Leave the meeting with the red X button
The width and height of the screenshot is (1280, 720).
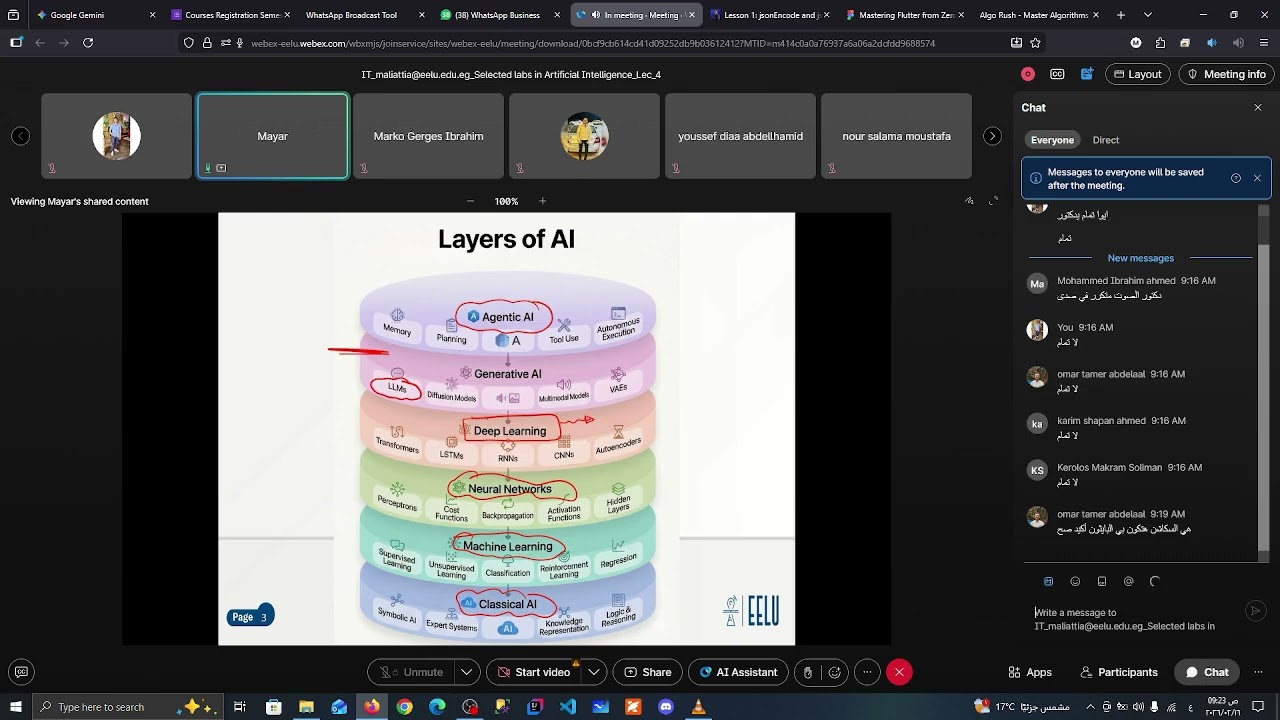[899, 672]
